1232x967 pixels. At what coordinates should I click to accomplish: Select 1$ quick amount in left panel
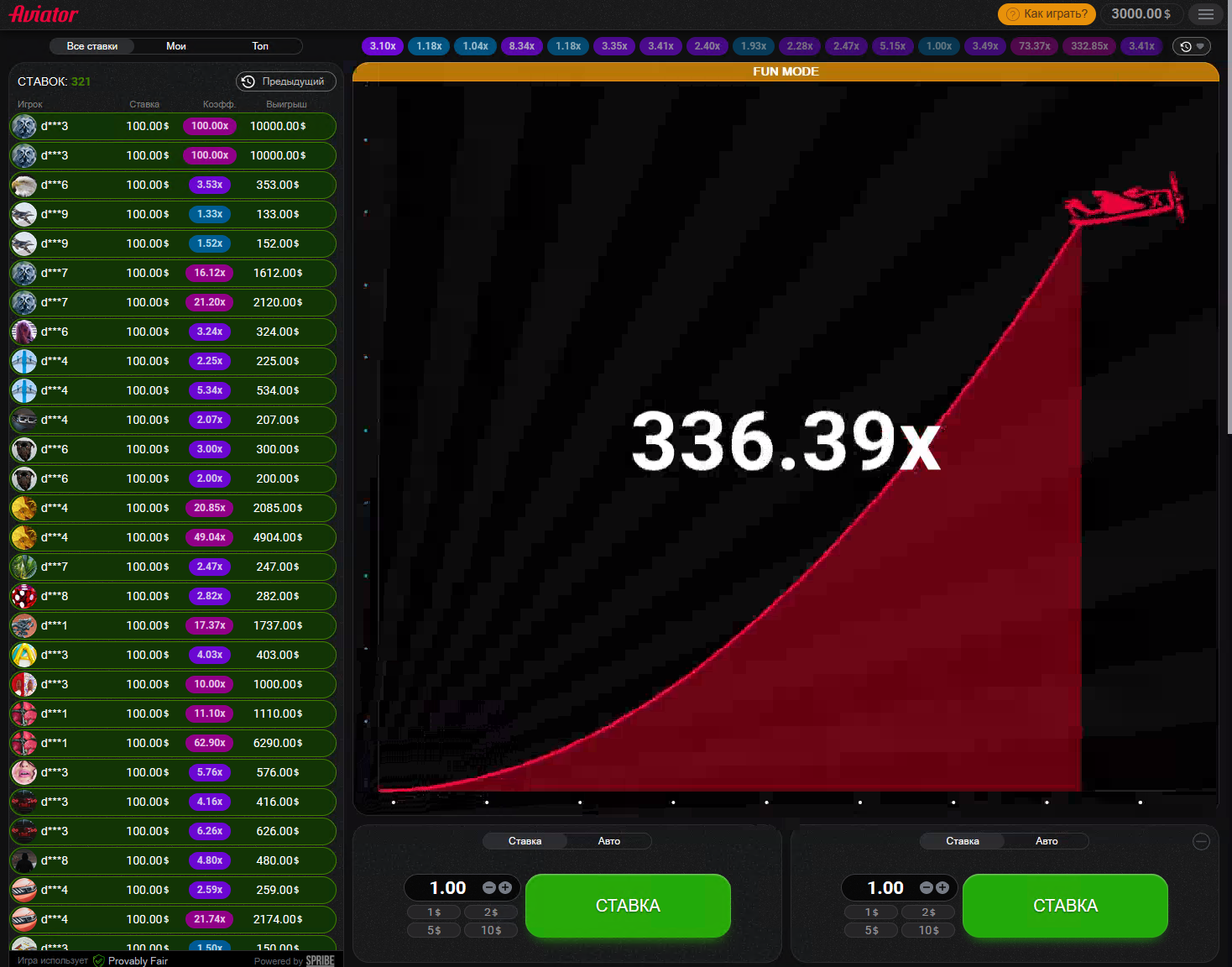pos(434,912)
